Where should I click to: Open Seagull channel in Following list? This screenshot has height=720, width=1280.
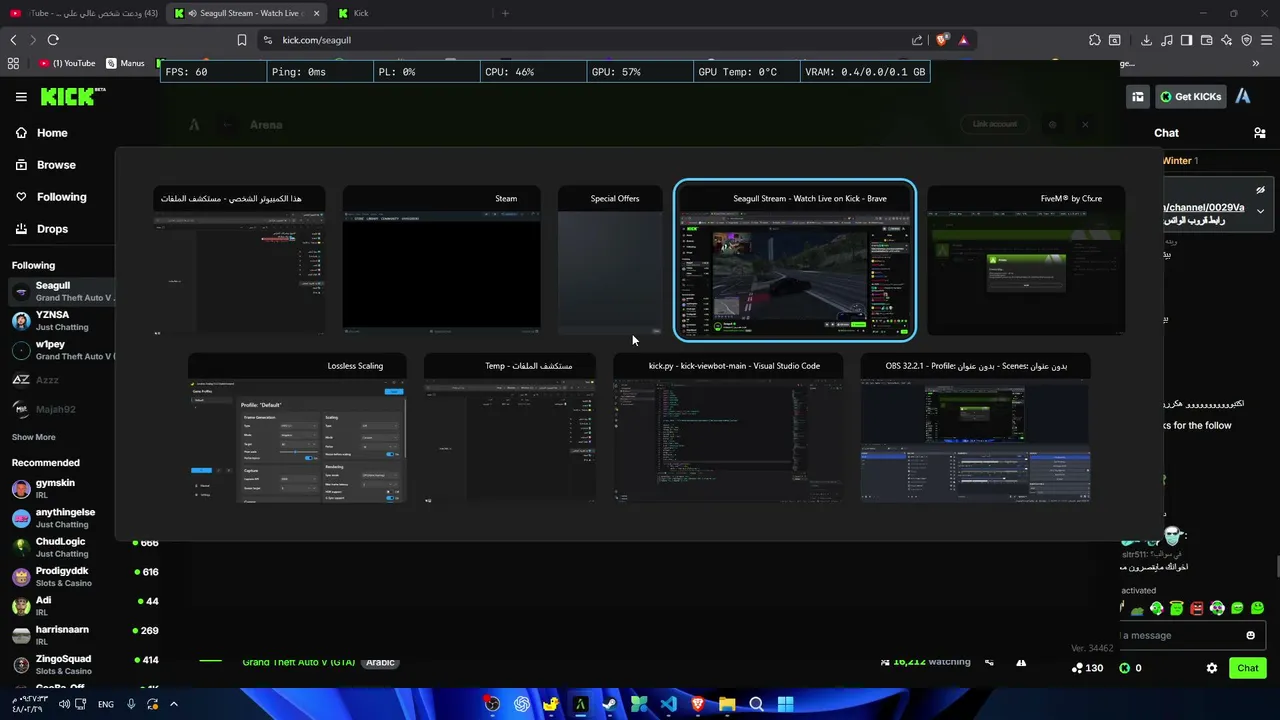[60, 292]
